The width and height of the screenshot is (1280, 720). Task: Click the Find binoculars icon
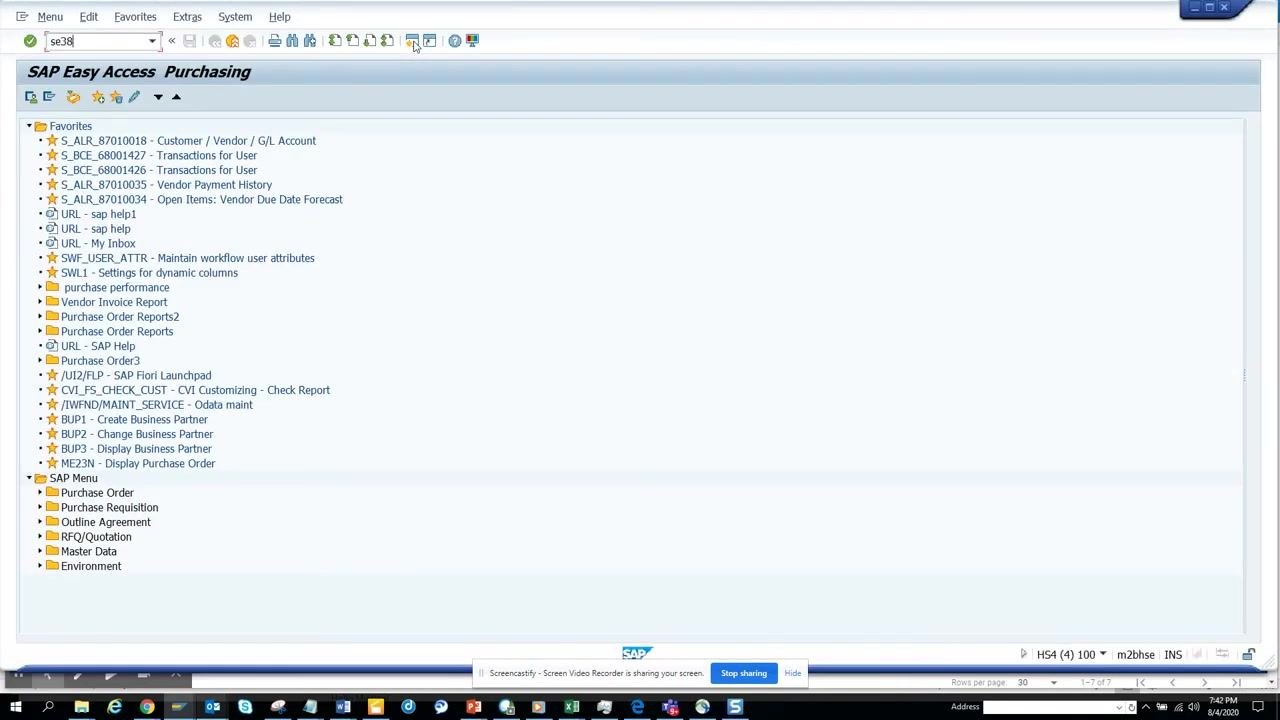292,41
